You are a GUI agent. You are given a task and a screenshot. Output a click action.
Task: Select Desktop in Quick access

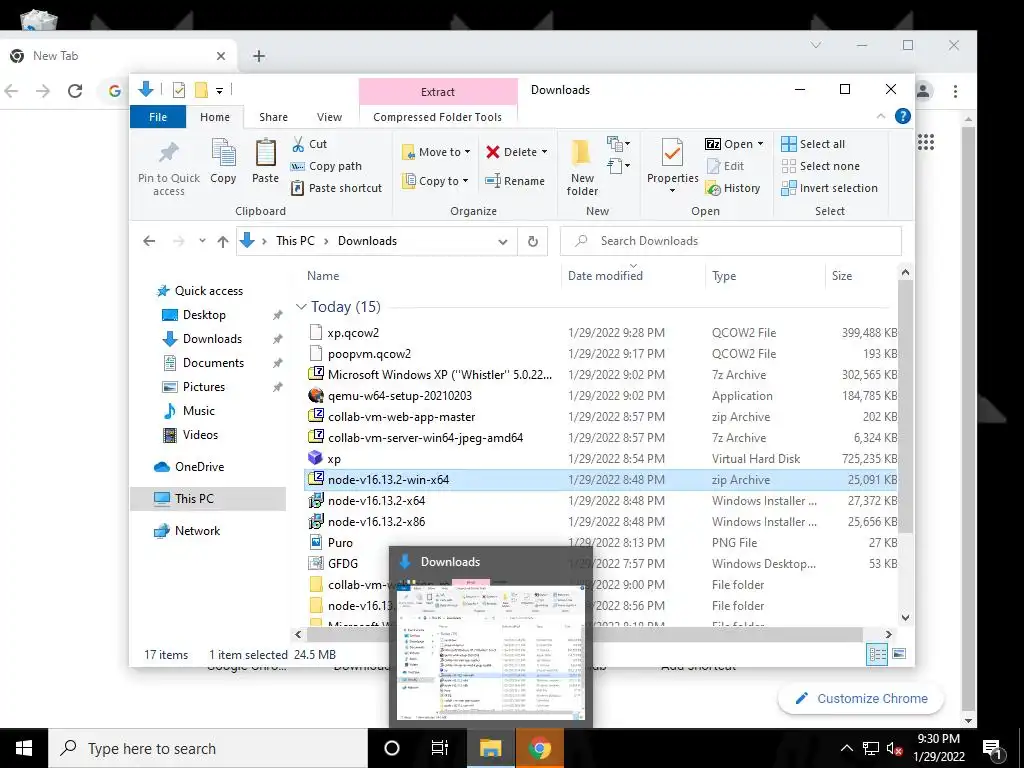[x=204, y=315]
